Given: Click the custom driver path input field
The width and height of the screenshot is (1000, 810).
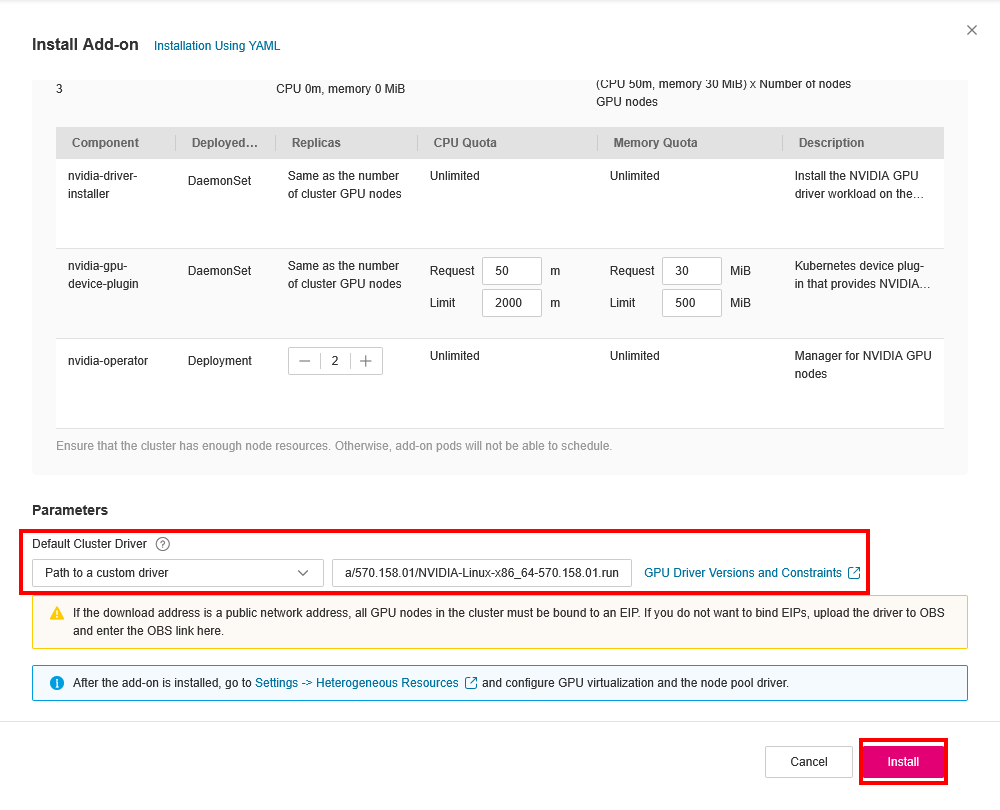Looking at the screenshot, I should tap(481, 573).
